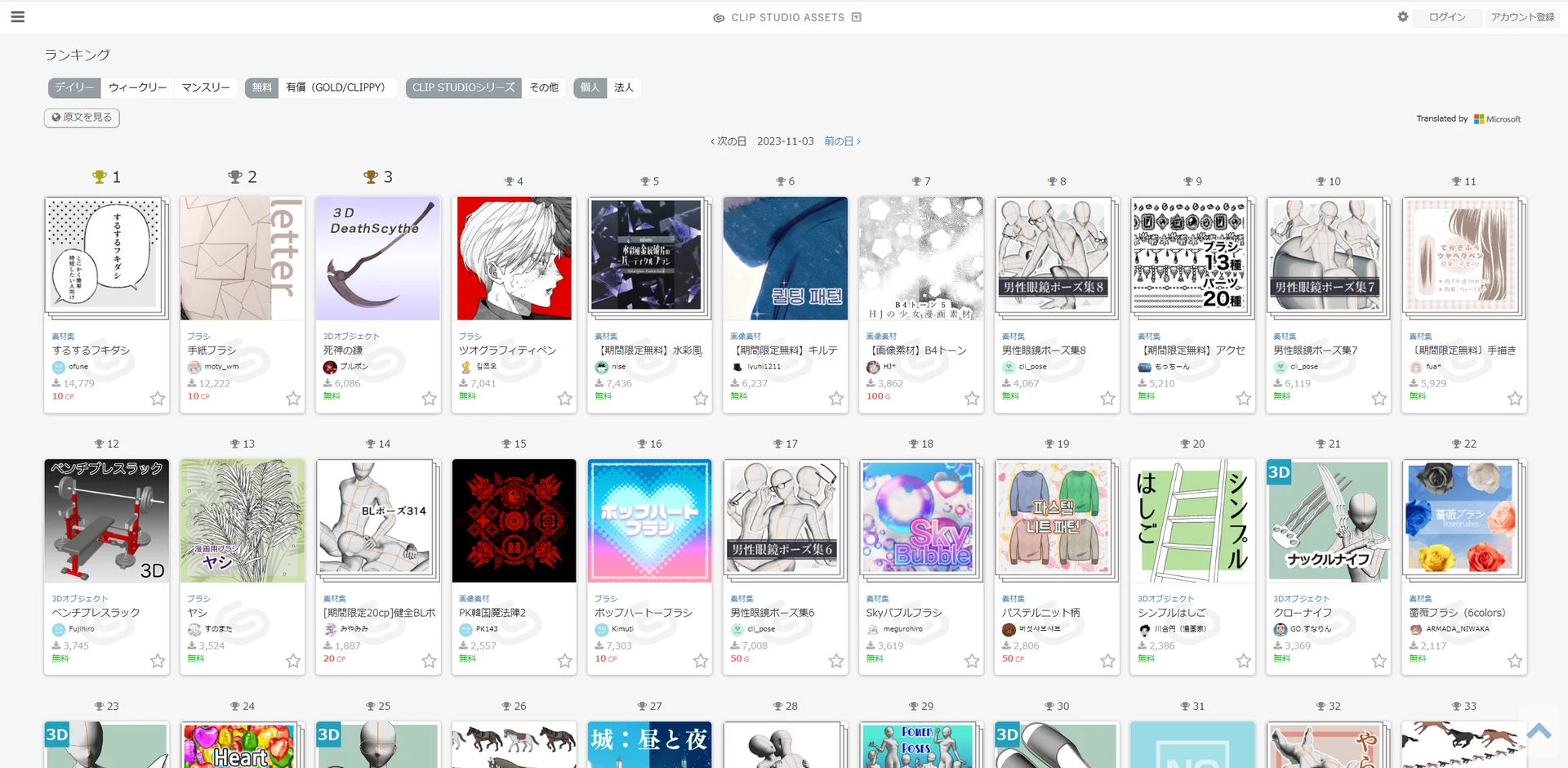This screenshot has height=768, width=1568.
Task: Favorite the ツオグラフィティペン brush with its star
Action: click(x=564, y=399)
